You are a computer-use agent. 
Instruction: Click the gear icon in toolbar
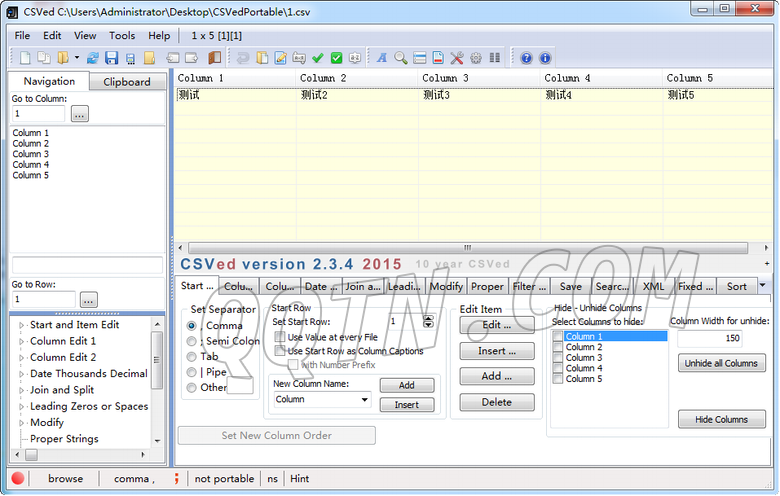[x=475, y=58]
